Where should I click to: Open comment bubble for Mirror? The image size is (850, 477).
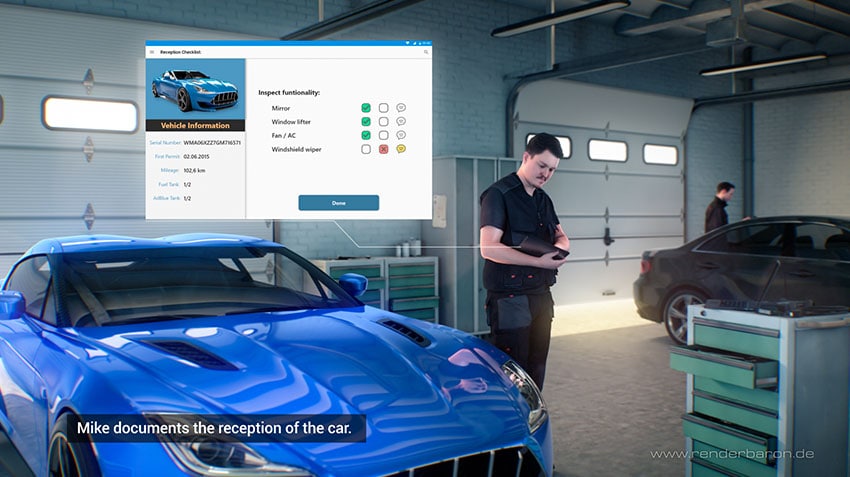[x=401, y=108]
